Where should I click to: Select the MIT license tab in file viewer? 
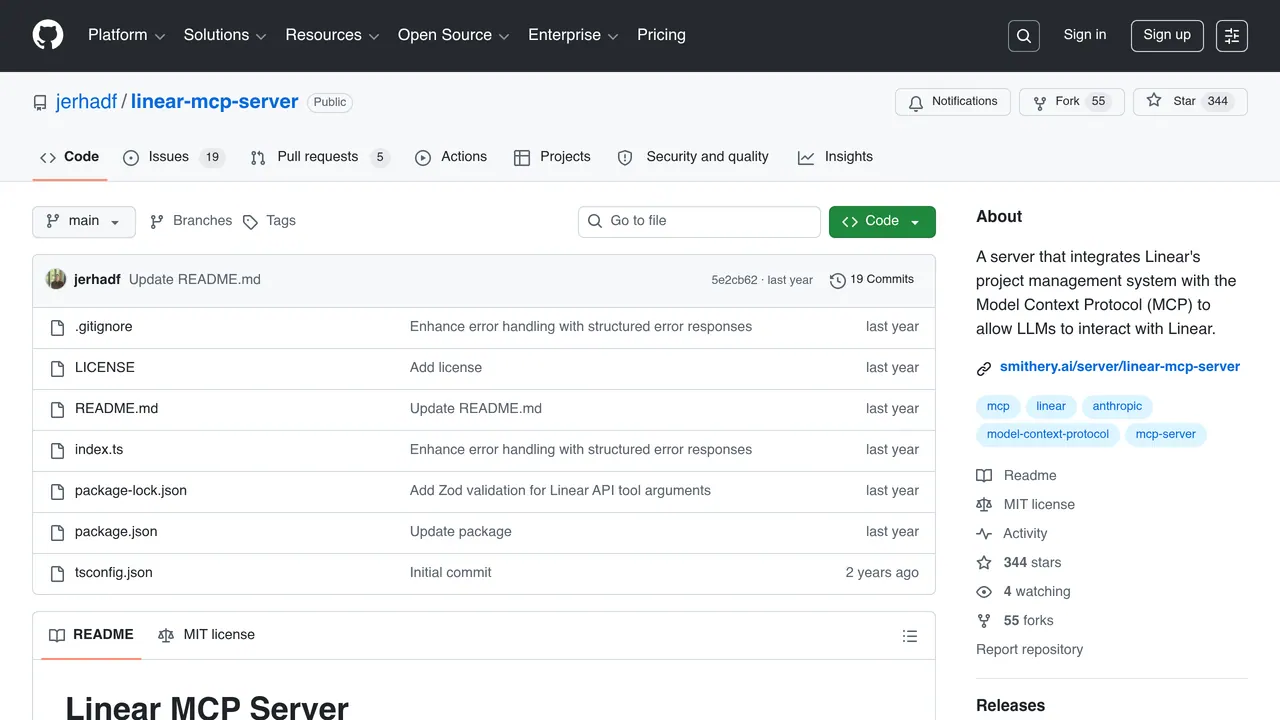pos(206,635)
